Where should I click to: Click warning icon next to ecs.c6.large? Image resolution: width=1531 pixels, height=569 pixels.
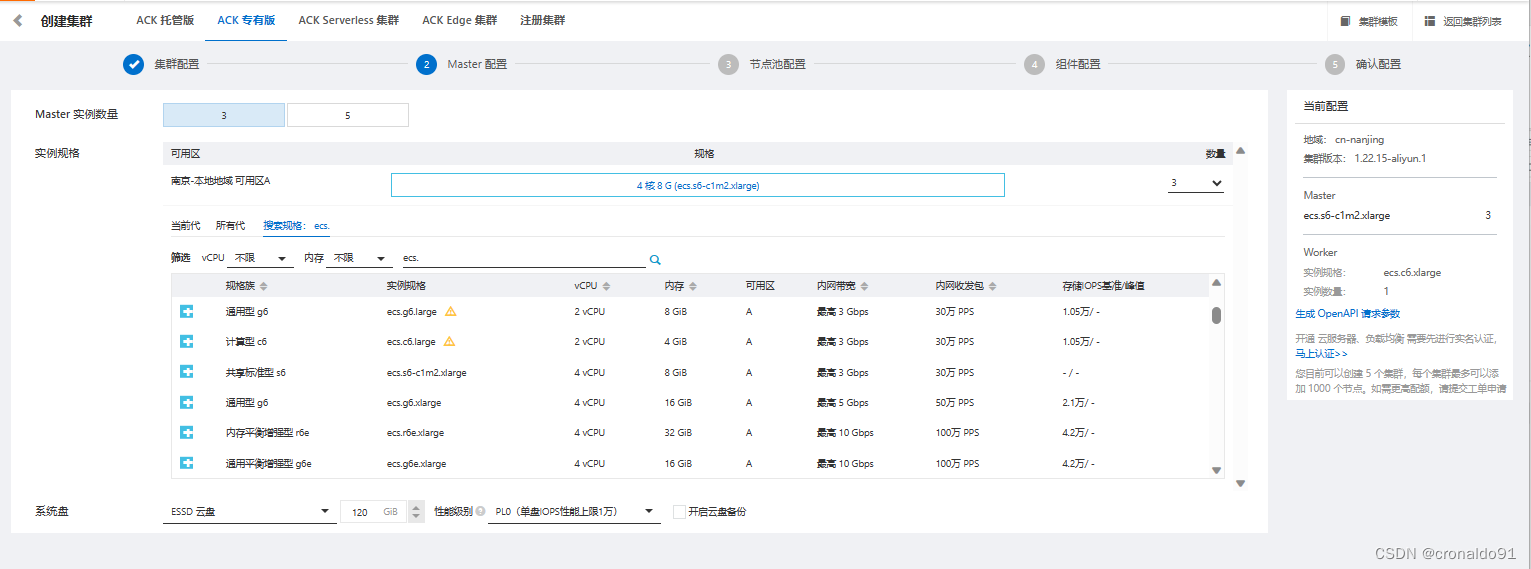pyautogui.click(x=449, y=341)
